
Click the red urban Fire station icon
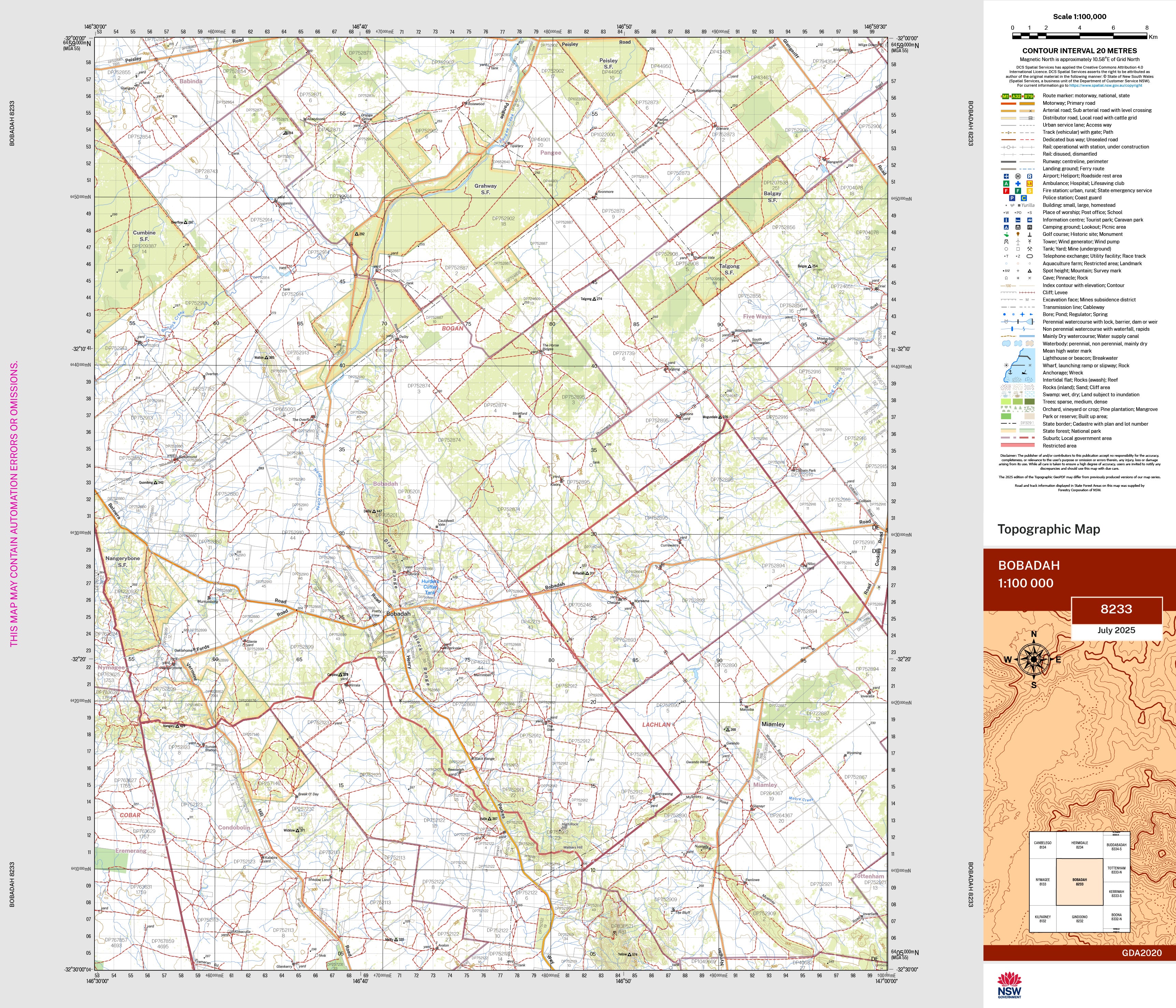pyautogui.click(x=1006, y=191)
